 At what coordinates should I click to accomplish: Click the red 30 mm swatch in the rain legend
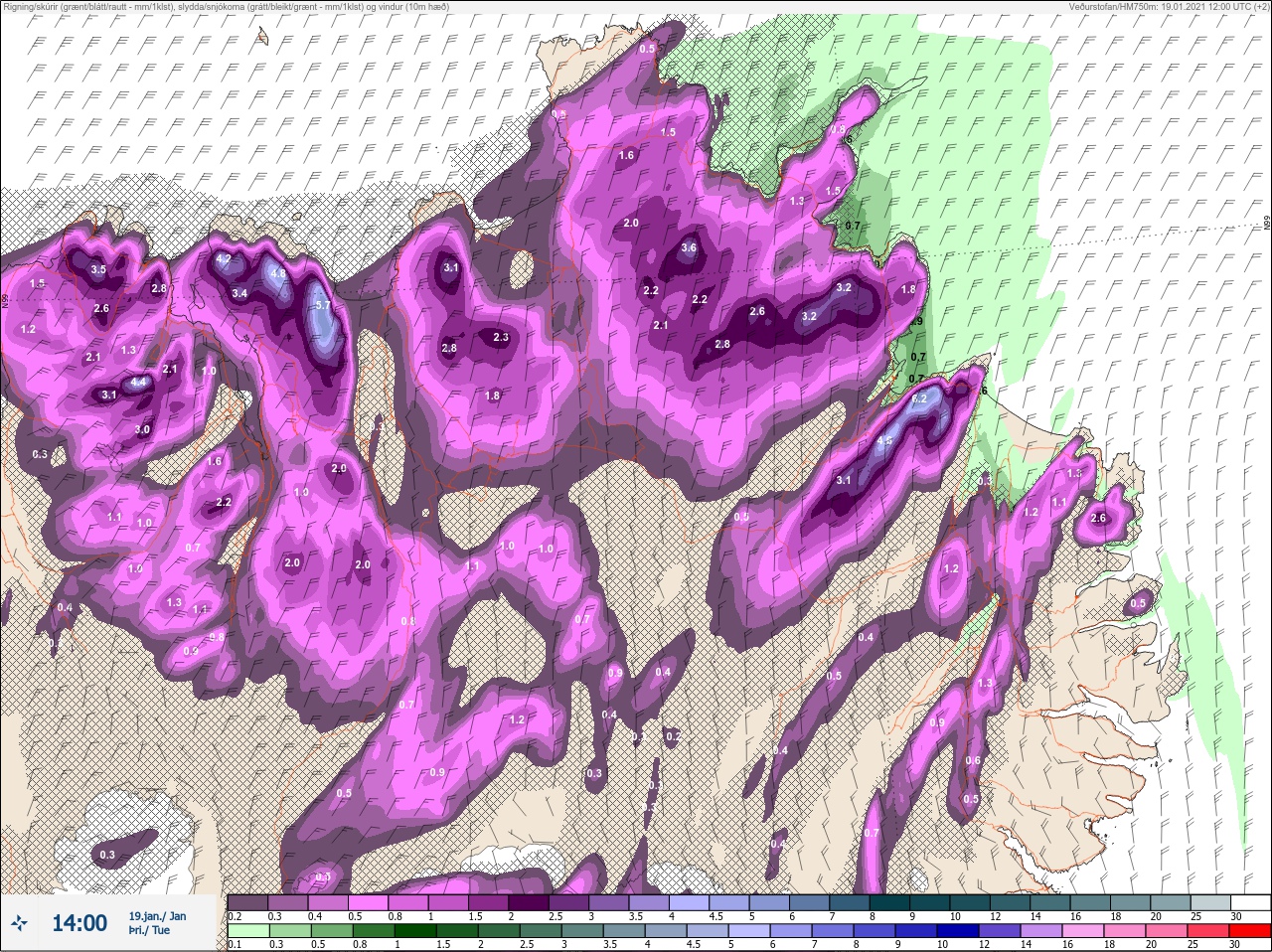click(1250, 932)
